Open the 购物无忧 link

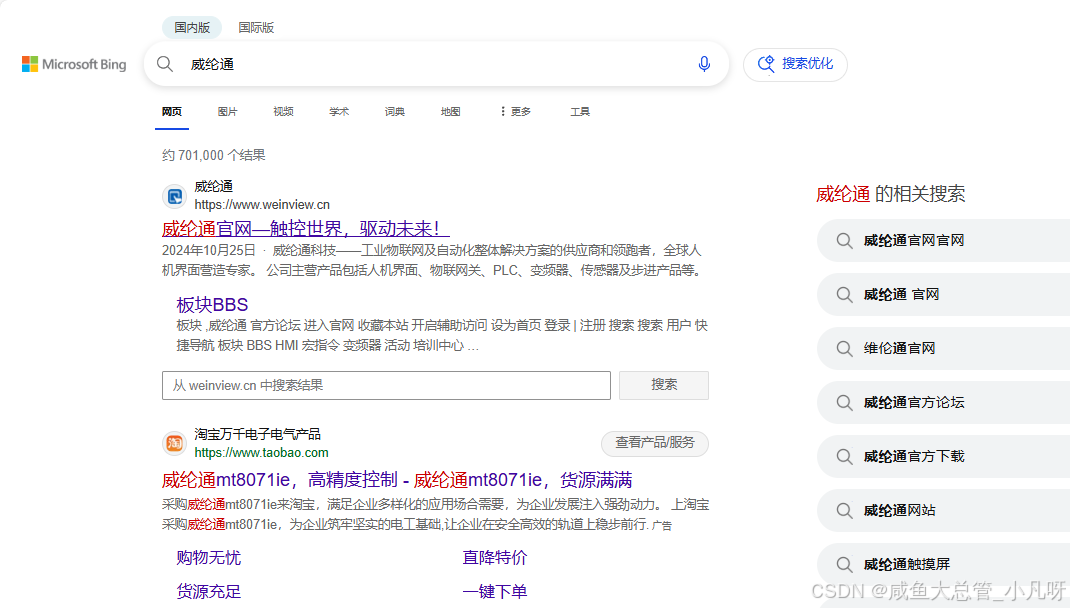(x=209, y=558)
